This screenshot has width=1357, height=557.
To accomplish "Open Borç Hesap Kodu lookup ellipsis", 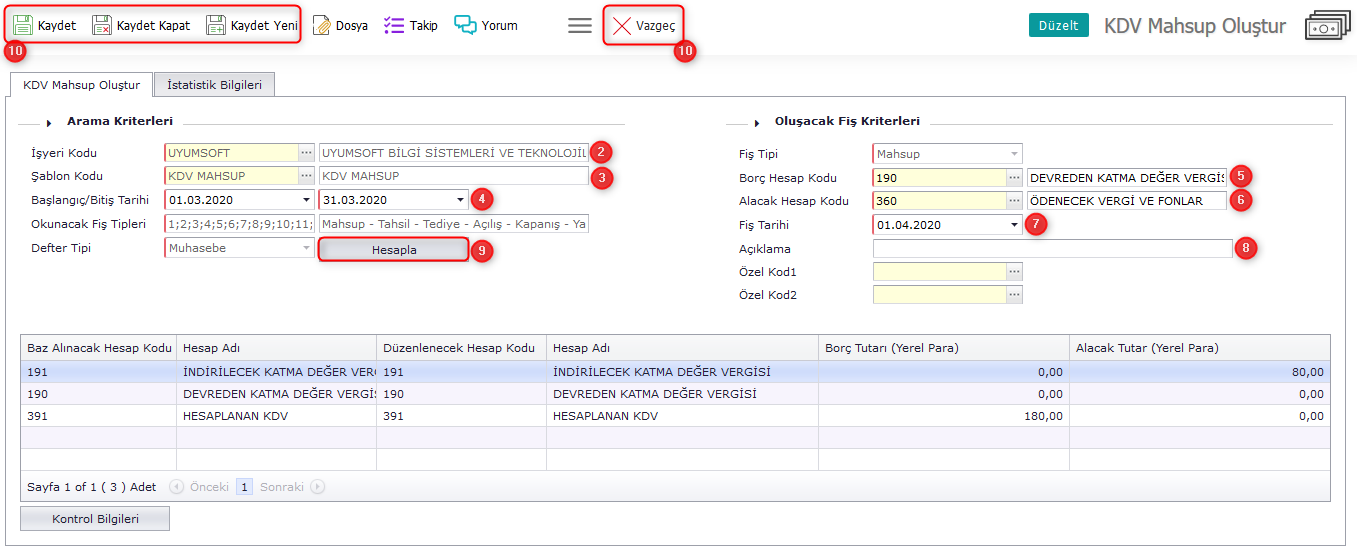I will (x=1014, y=178).
